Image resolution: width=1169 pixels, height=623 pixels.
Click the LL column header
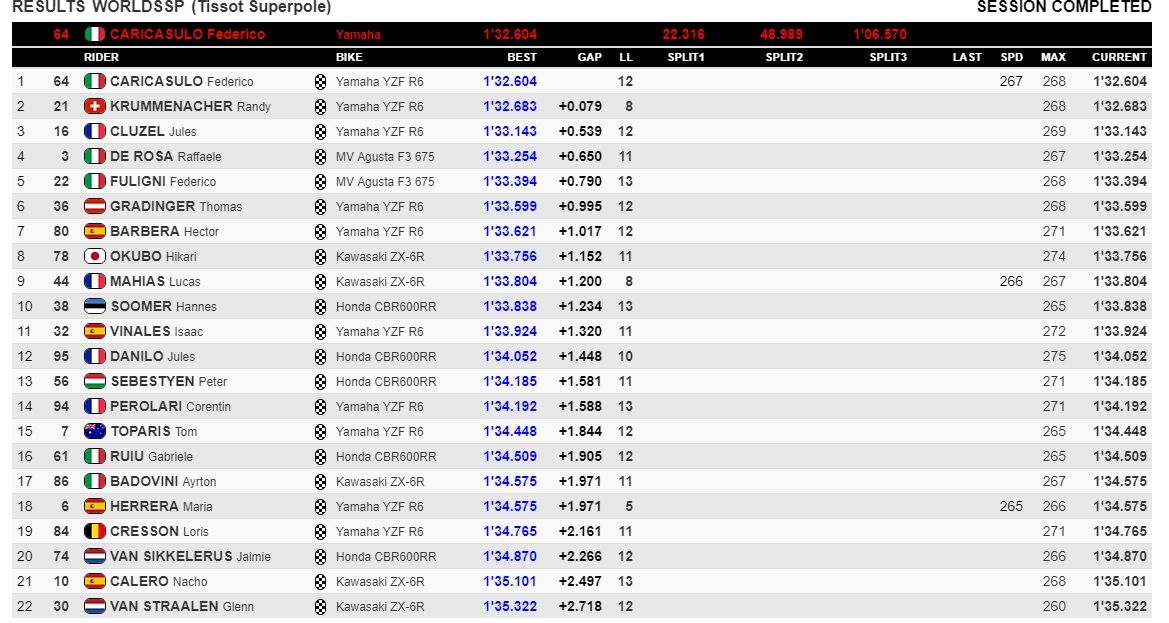pyautogui.click(x=626, y=57)
